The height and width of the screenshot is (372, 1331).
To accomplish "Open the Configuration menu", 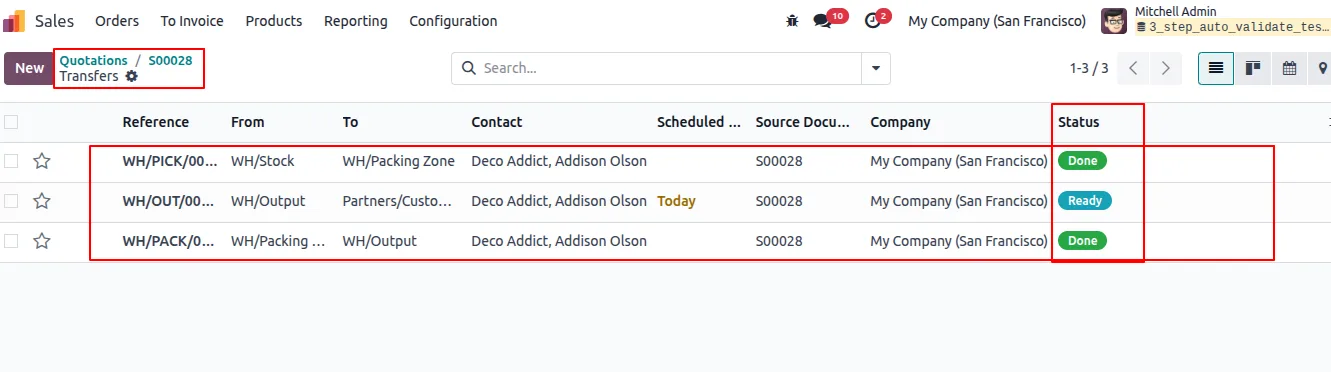I will tap(453, 21).
